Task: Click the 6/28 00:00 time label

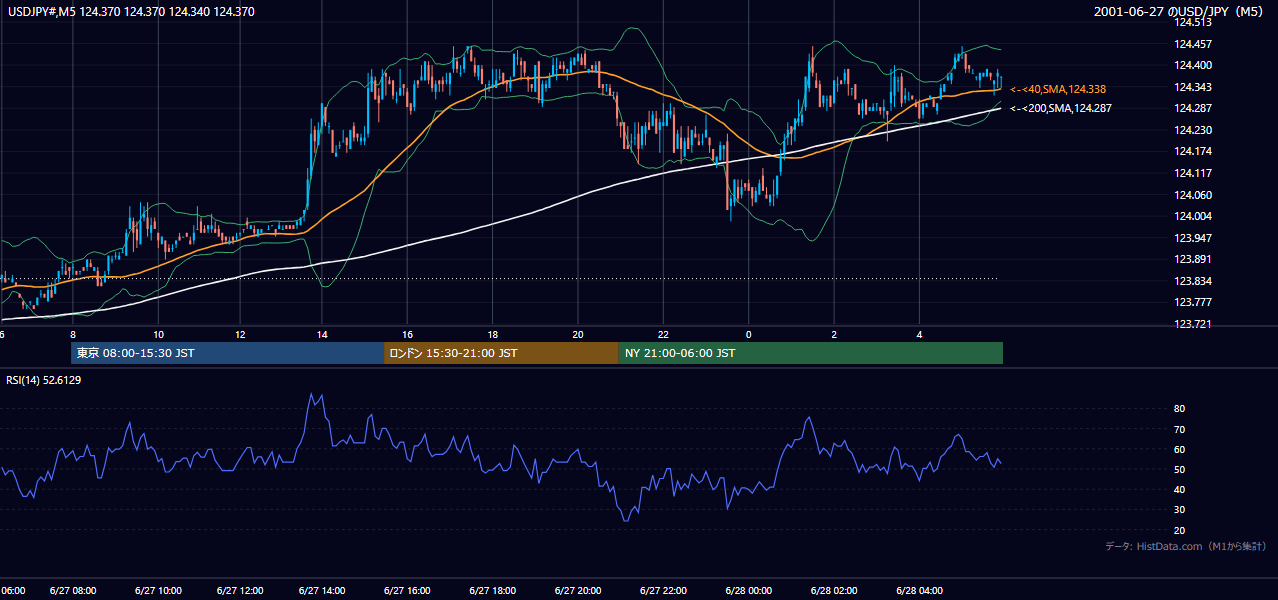Action: coord(749,591)
